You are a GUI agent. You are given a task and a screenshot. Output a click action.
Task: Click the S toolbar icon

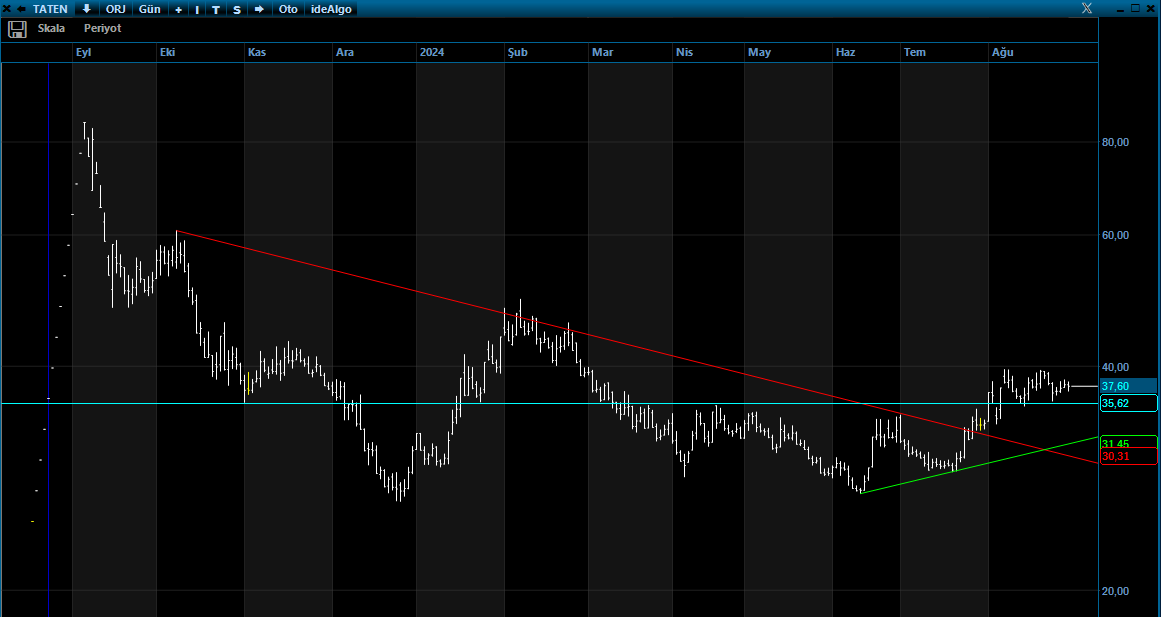click(x=237, y=9)
